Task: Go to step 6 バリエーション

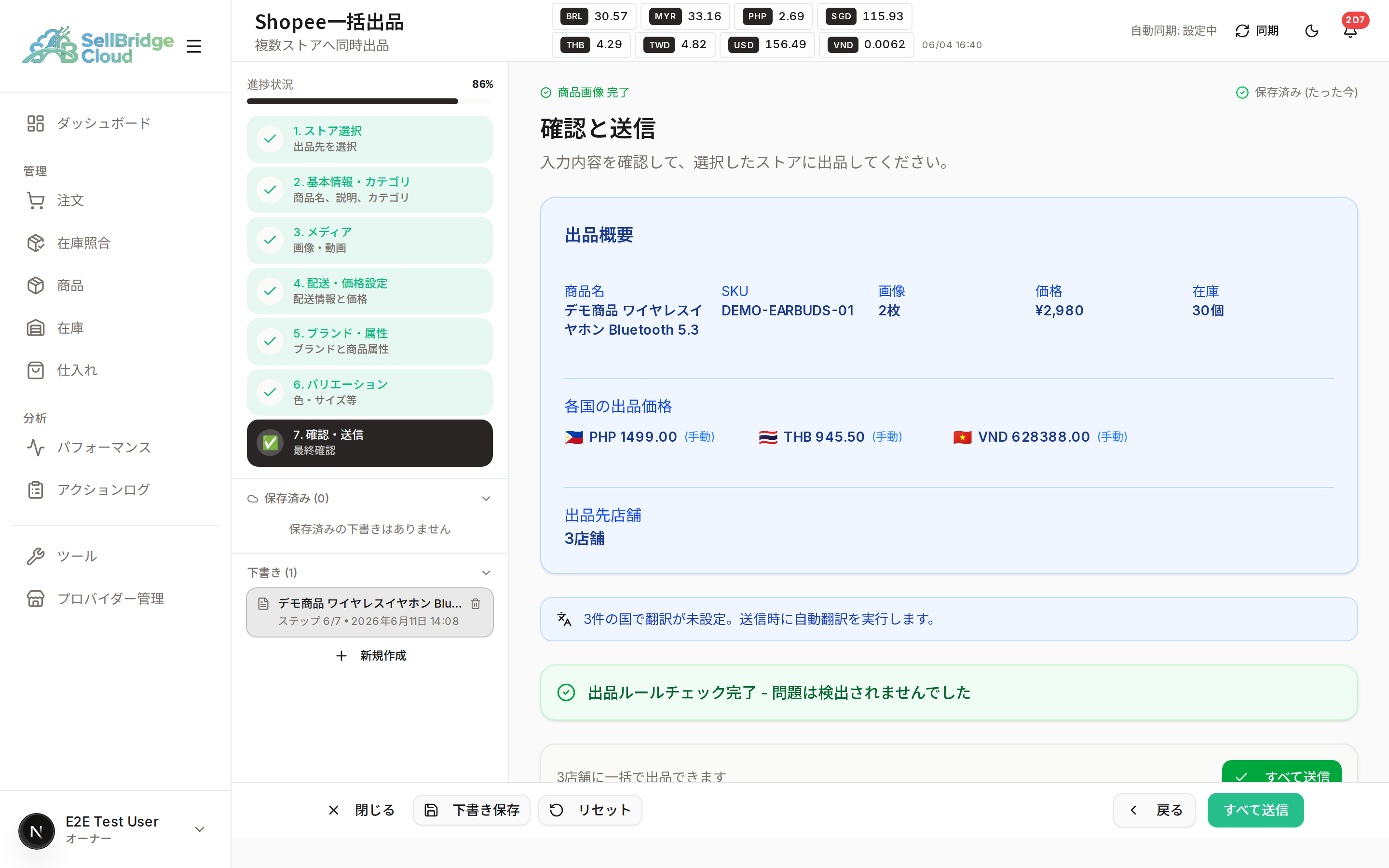Action: [369, 392]
